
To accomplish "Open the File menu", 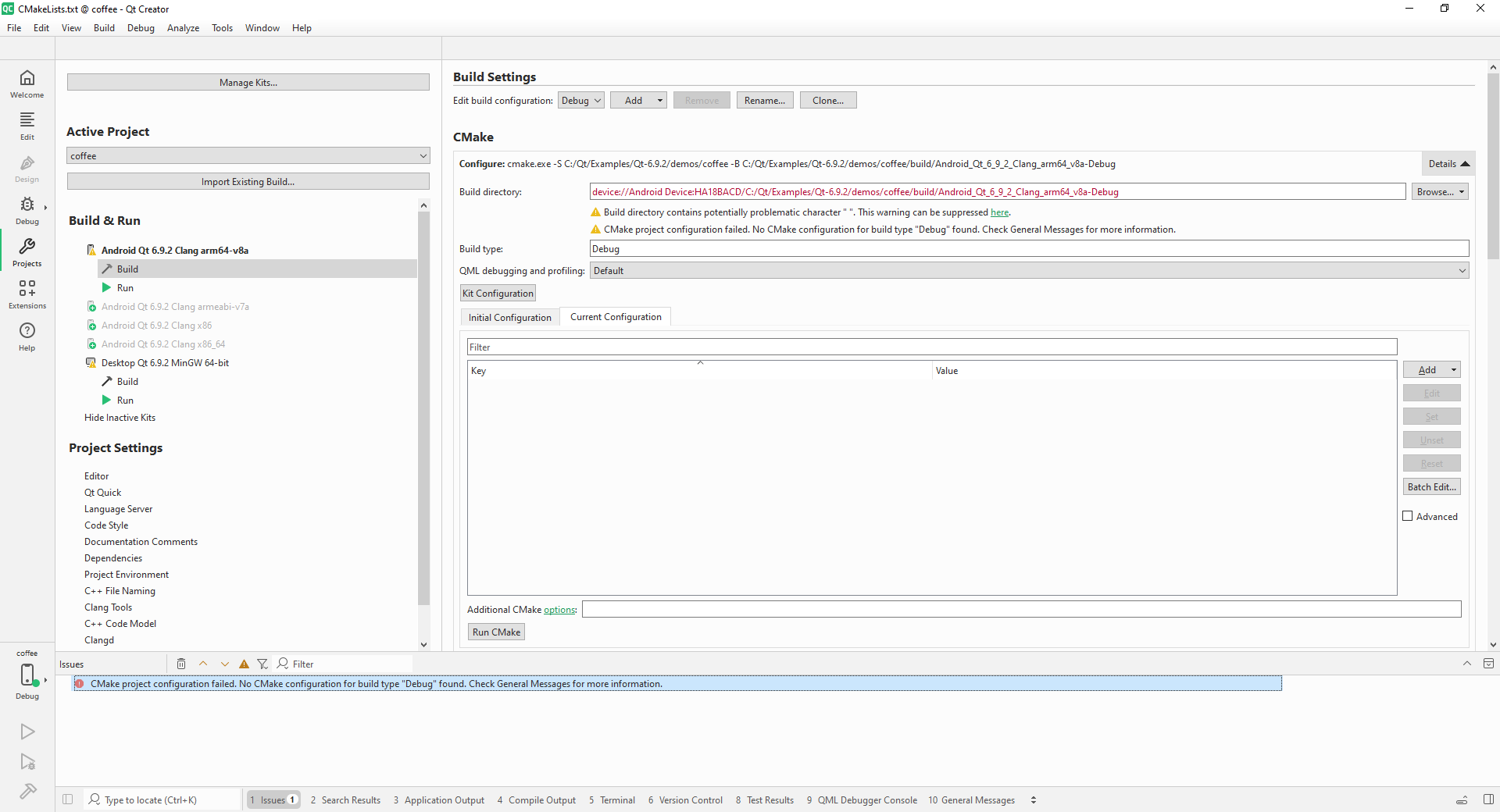I will 14,28.
